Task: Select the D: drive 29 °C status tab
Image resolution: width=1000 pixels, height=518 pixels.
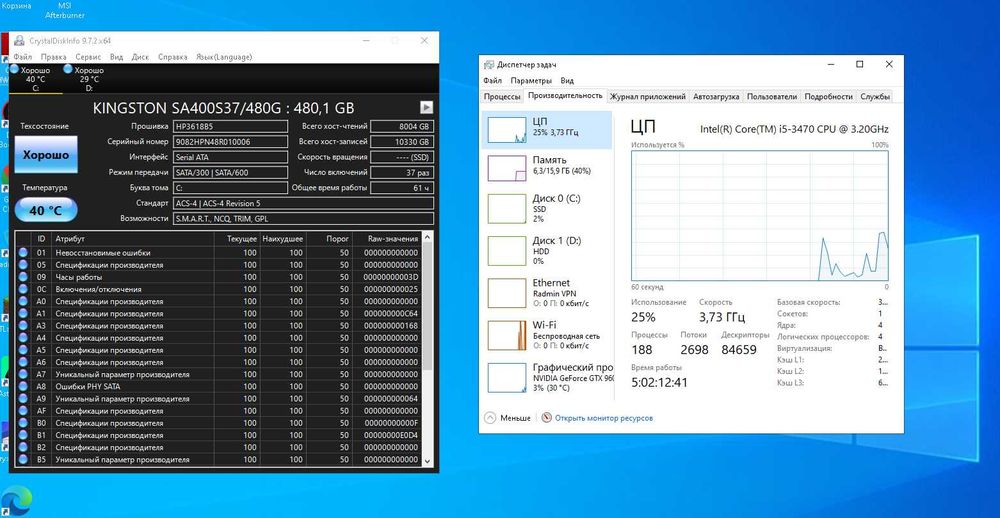Action: [x=89, y=79]
